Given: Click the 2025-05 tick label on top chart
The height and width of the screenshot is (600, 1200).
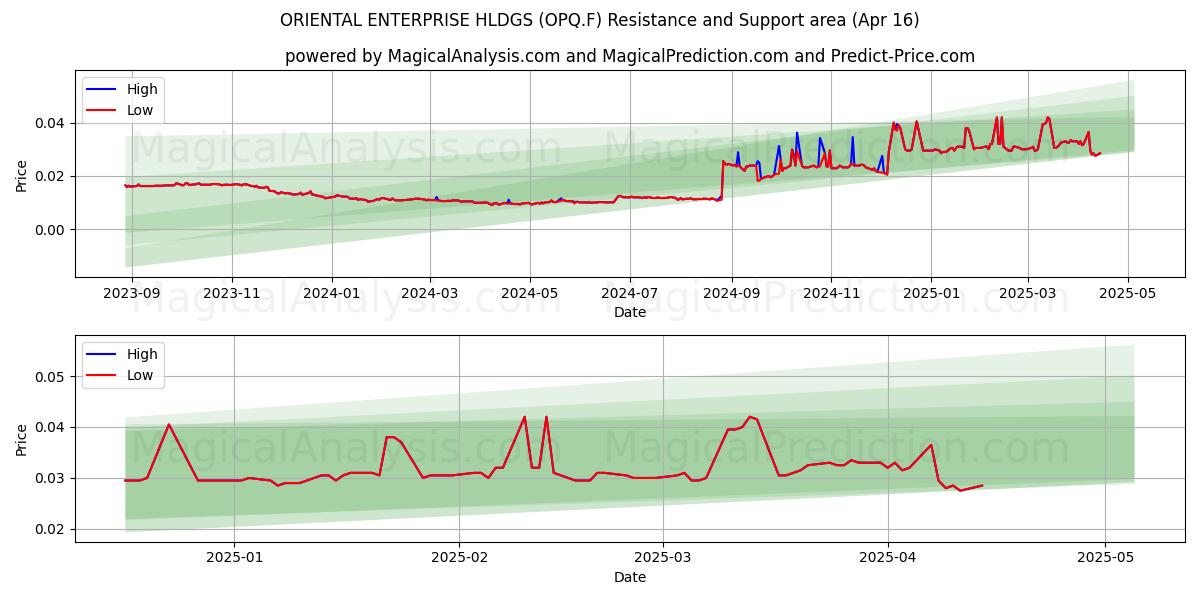Looking at the screenshot, I should pyautogui.click(x=1128, y=294).
